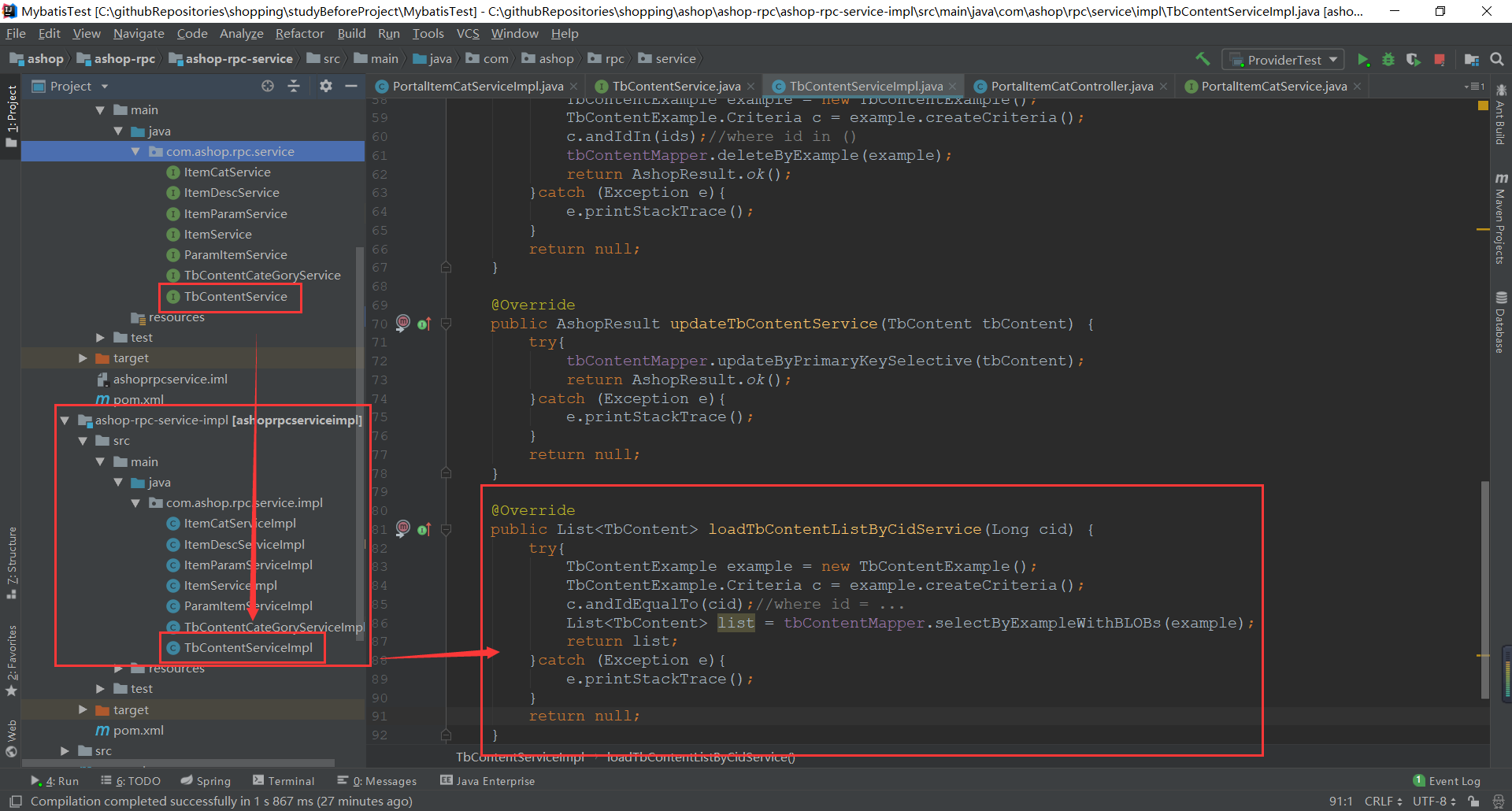Collapse the java folder under ashop-rpc-service main
This screenshot has height=811, width=1512.
coord(118,131)
